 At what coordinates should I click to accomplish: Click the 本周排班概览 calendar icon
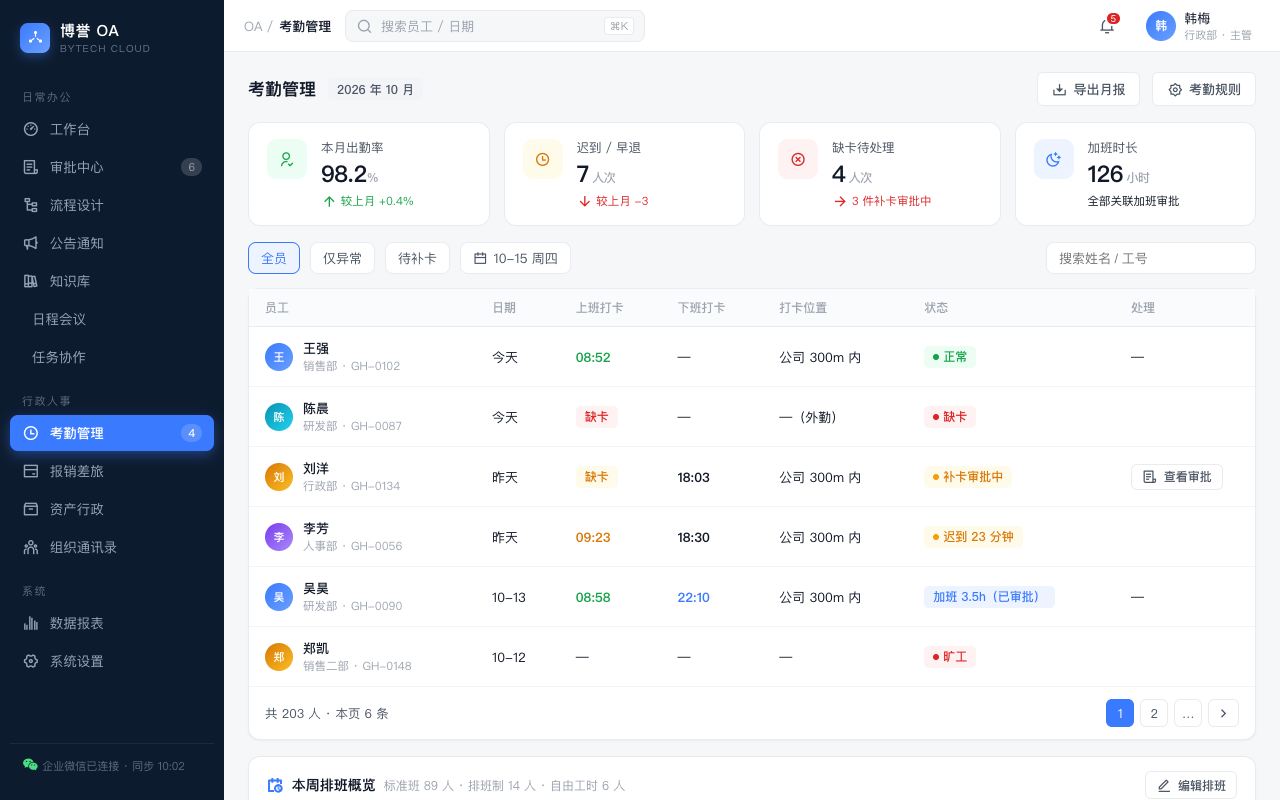pos(275,785)
